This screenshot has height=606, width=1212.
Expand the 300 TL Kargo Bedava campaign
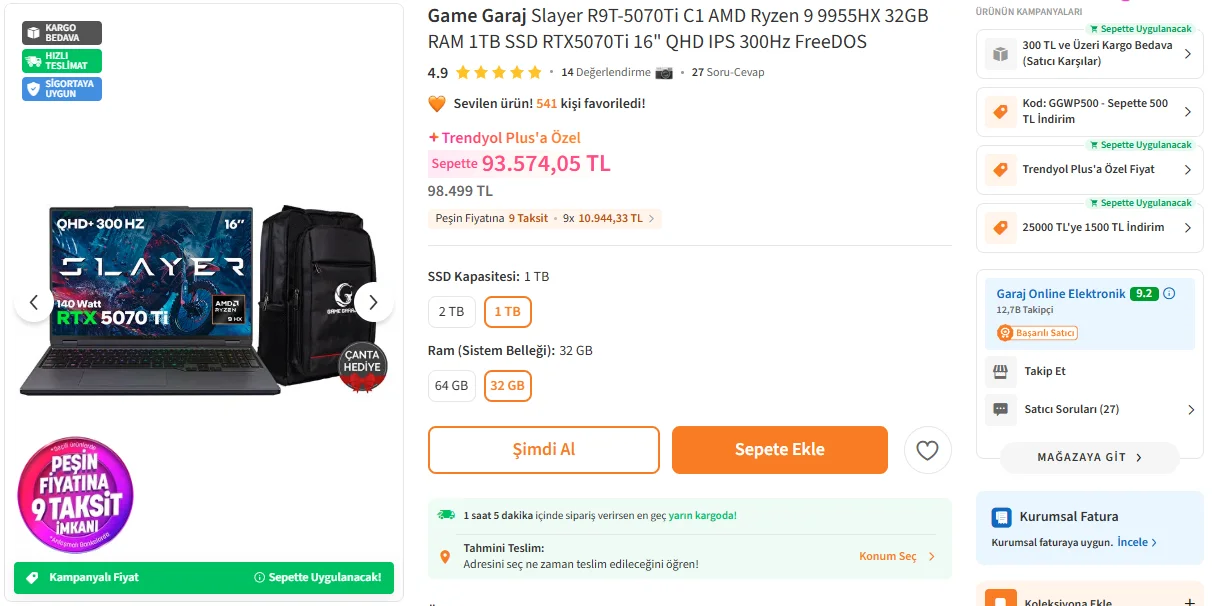coord(1089,53)
